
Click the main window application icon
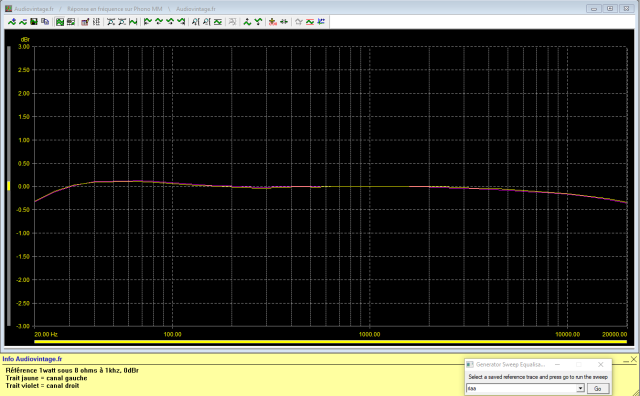[8, 9]
